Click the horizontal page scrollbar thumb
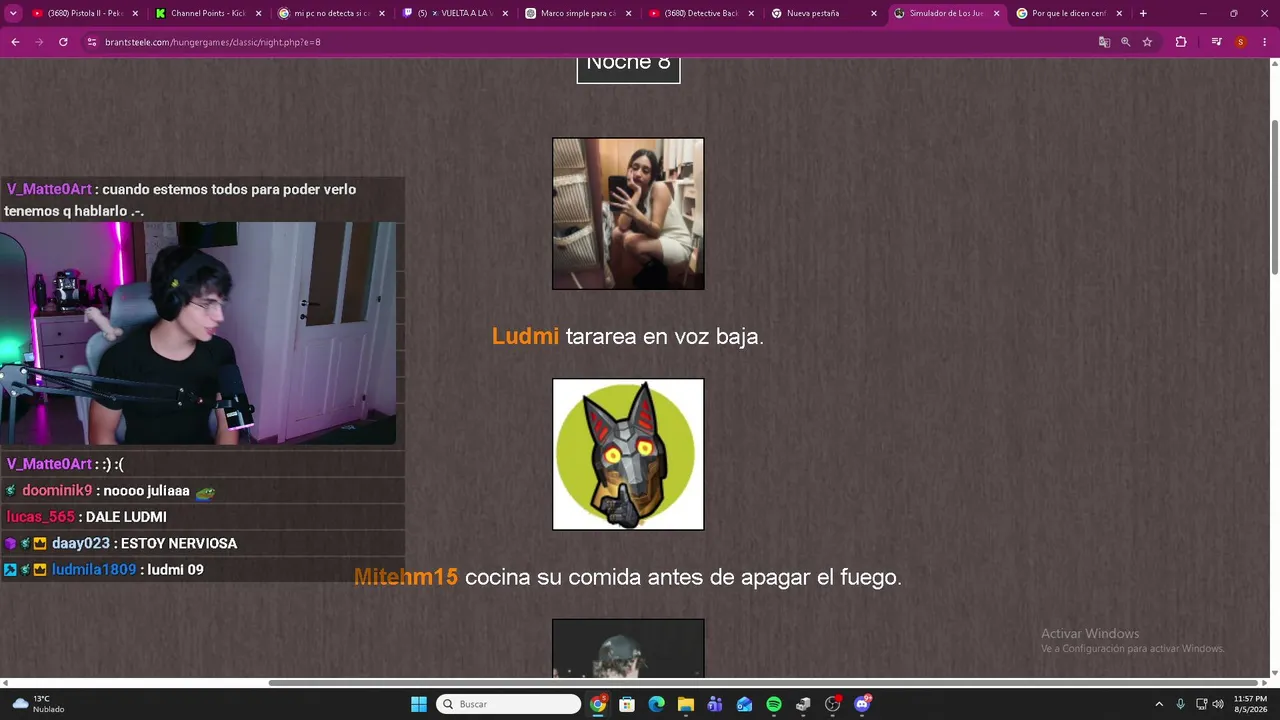 762,683
